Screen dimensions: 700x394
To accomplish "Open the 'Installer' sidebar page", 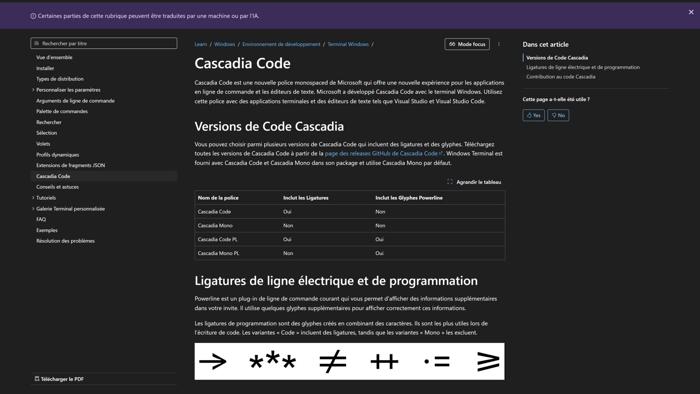I will click(x=45, y=68).
